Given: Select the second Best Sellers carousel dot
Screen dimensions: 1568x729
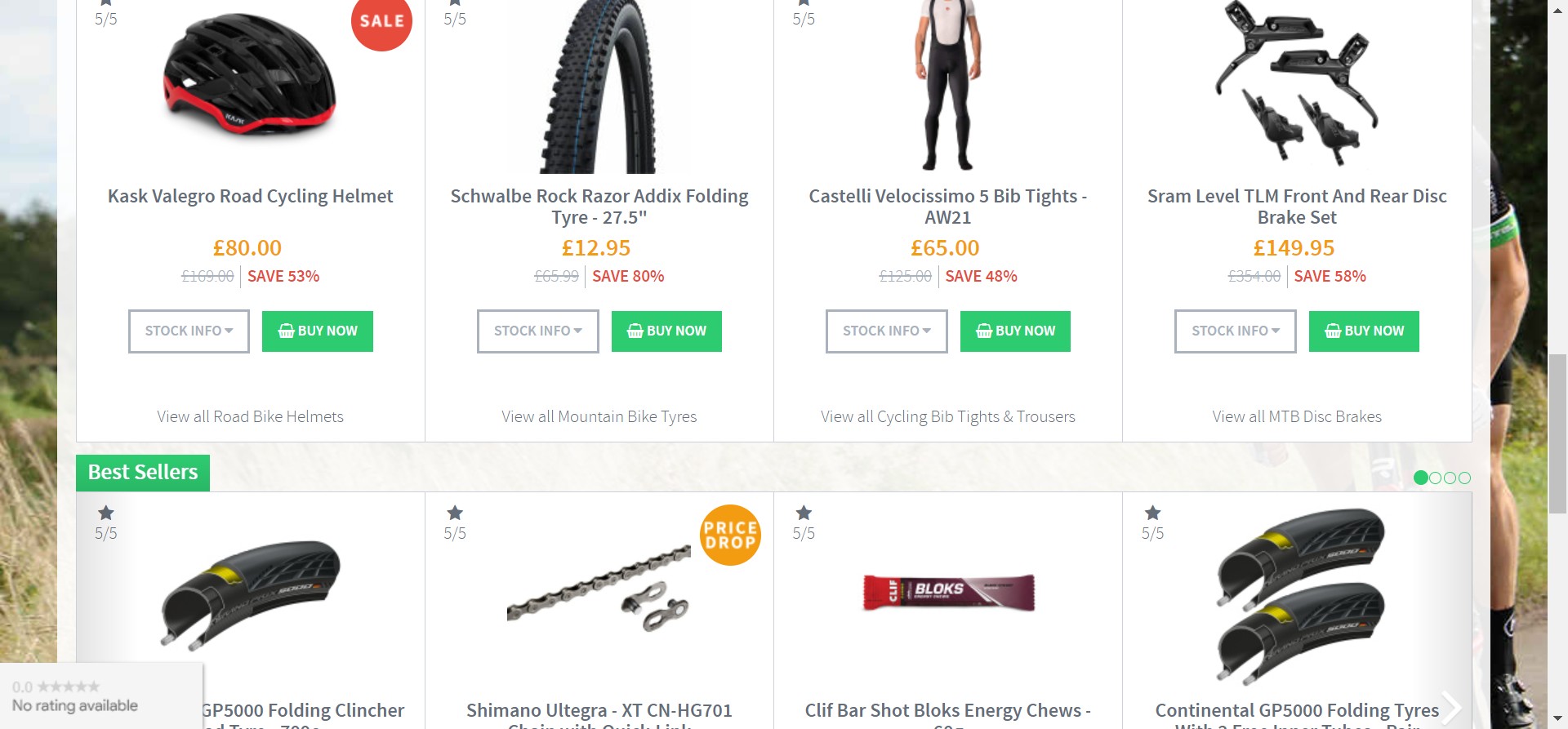Looking at the screenshot, I should [x=1436, y=478].
